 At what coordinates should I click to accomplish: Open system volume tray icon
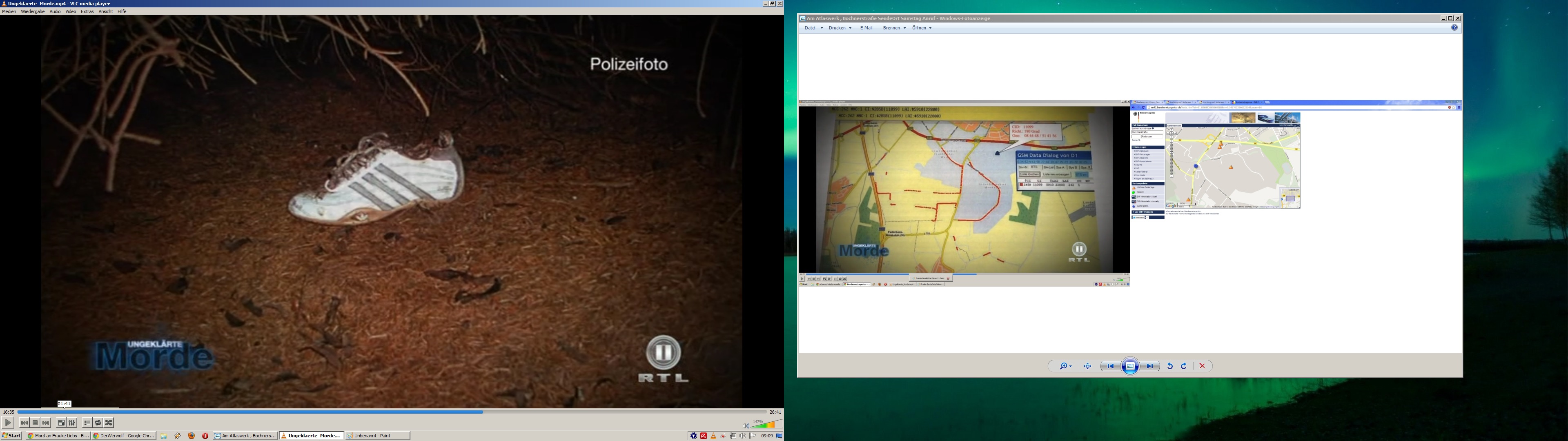pyautogui.click(x=743, y=436)
